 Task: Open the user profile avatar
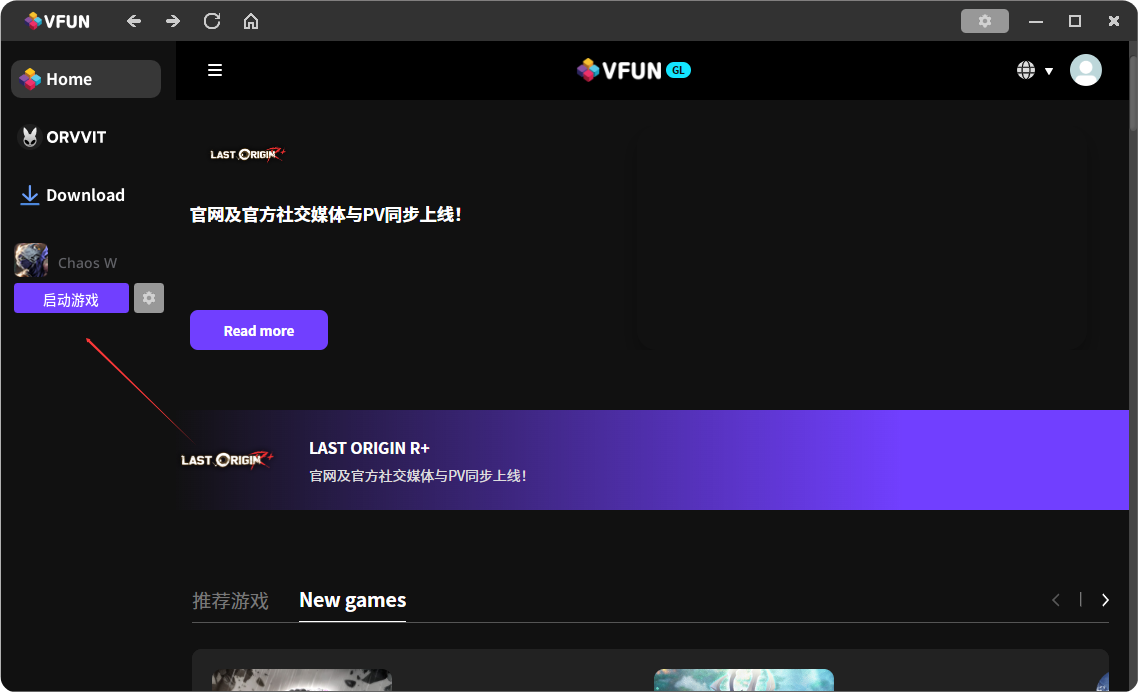coord(1085,70)
